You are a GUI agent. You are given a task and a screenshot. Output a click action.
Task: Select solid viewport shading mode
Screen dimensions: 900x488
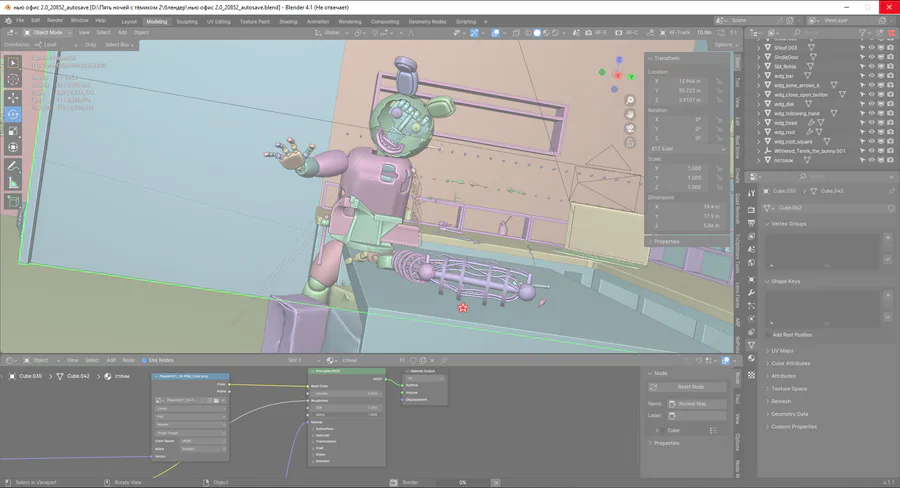(x=537, y=33)
